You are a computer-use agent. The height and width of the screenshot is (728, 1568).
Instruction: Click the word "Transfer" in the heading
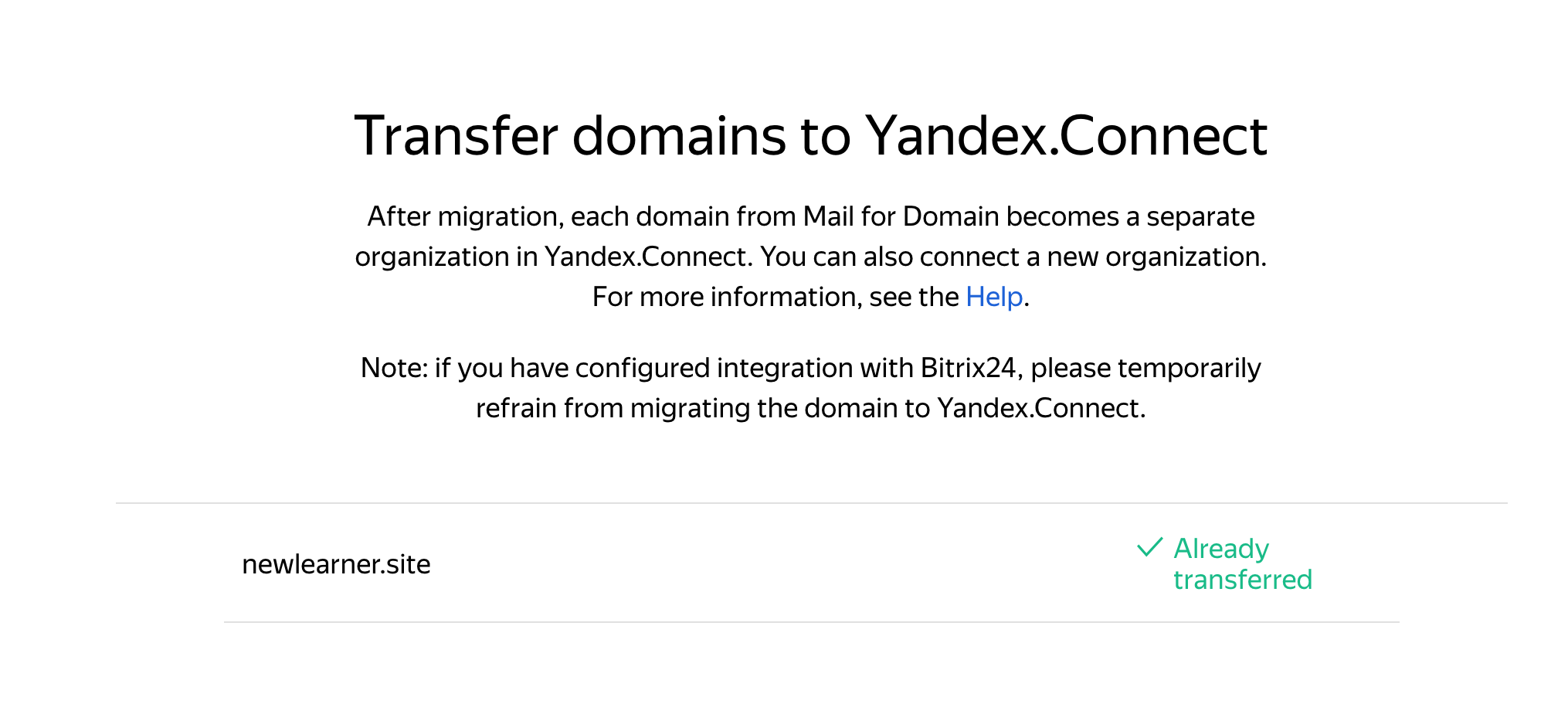coord(456,136)
